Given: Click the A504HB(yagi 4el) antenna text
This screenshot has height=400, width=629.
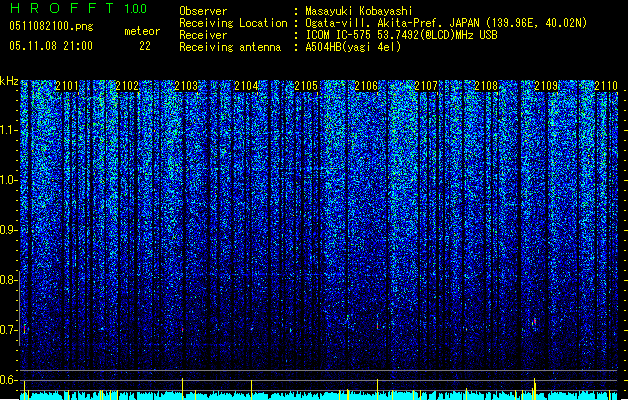Looking at the screenshot, I should (353, 47).
